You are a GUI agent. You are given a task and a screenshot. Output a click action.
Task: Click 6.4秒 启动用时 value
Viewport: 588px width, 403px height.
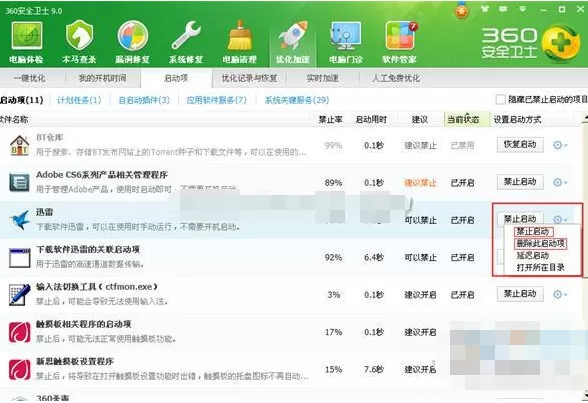click(x=374, y=258)
